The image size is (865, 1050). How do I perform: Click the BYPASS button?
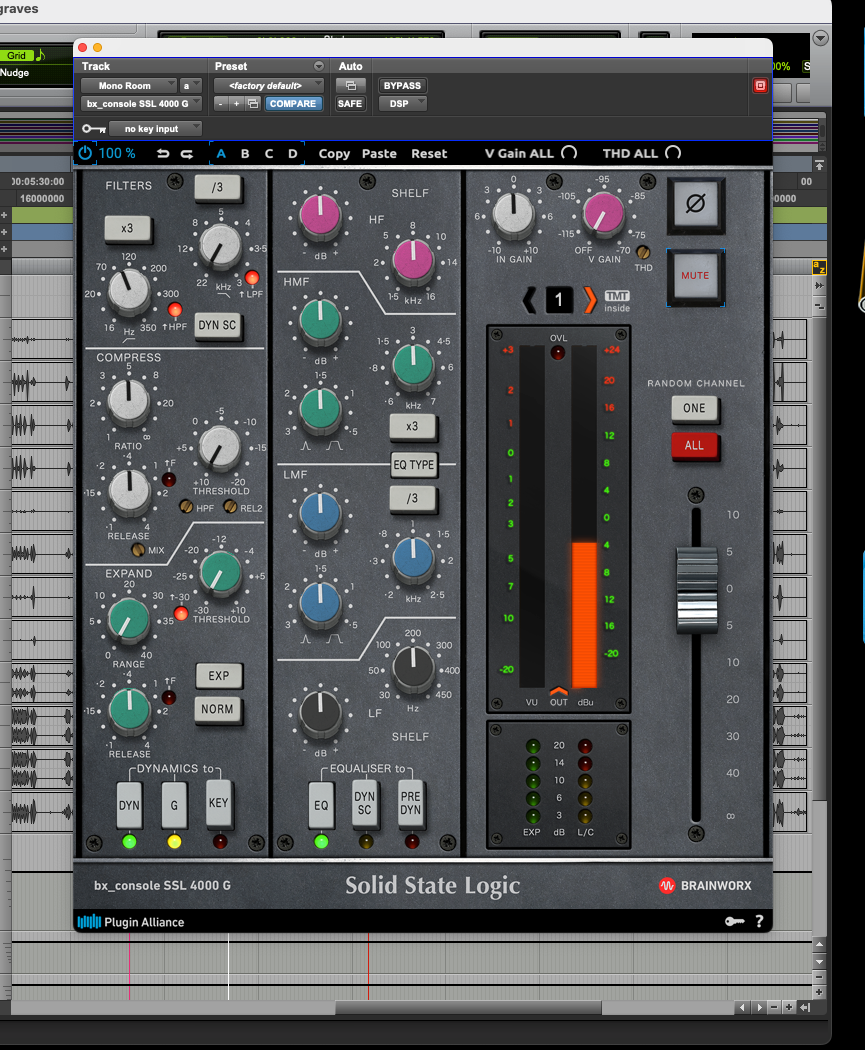tap(402, 86)
